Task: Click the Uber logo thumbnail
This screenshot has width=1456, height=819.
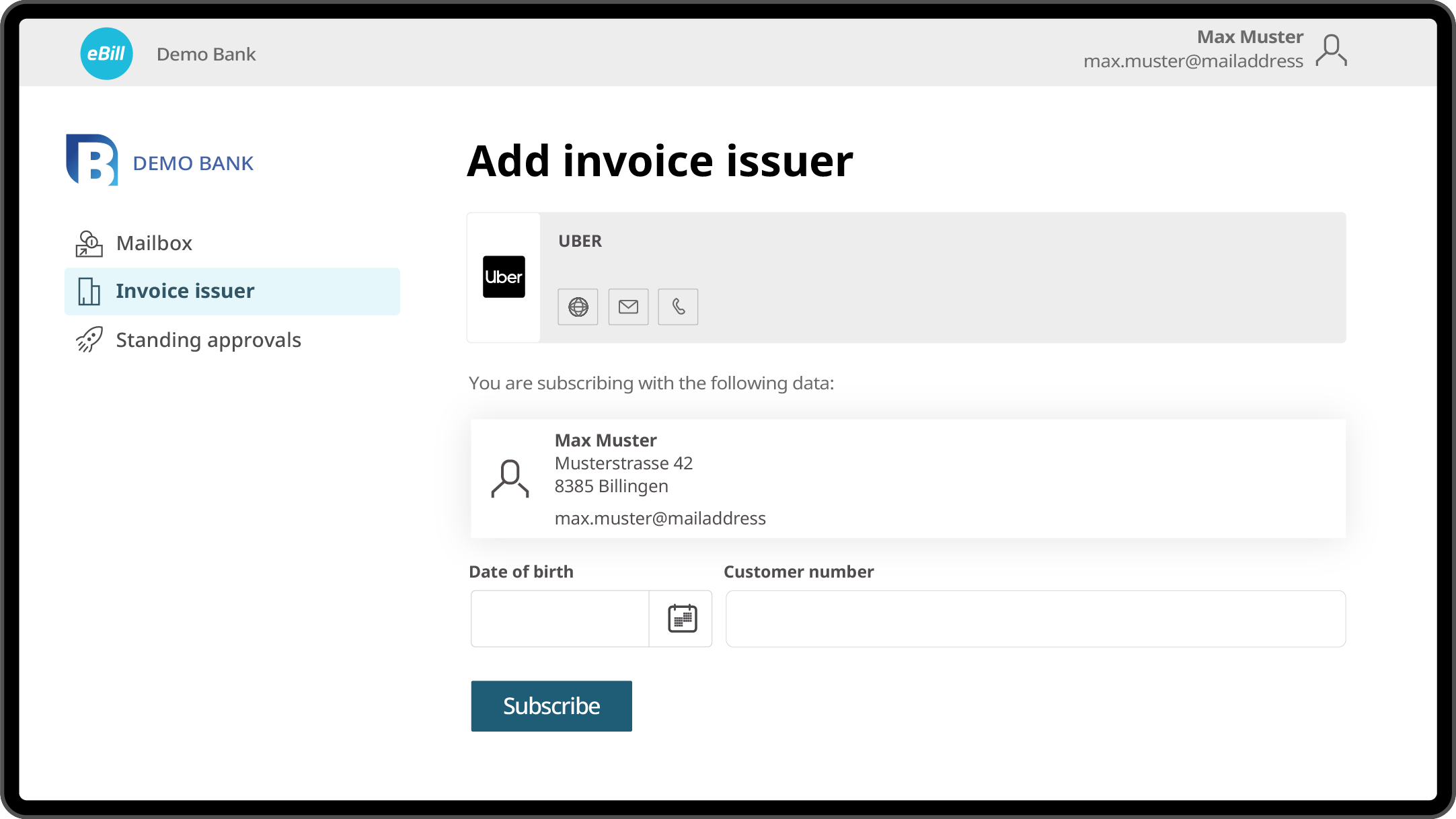Action: click(x=504, y=277)
